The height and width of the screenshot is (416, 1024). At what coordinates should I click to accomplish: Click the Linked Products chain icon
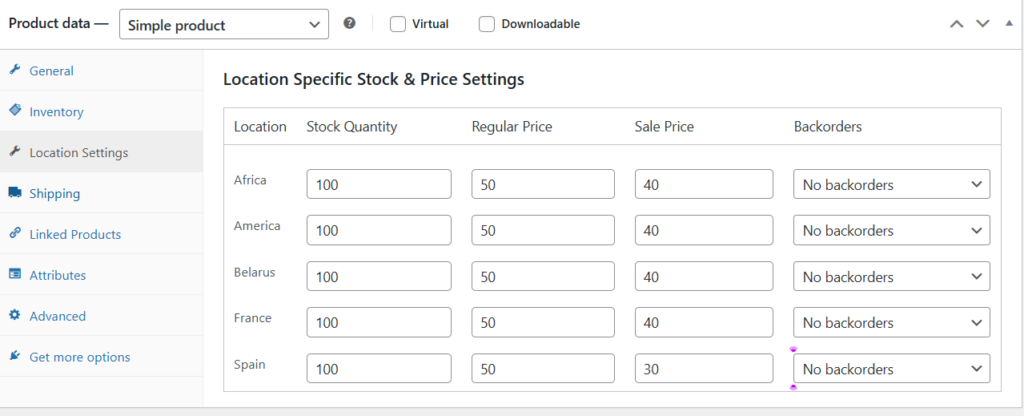(x=15, y=234)
